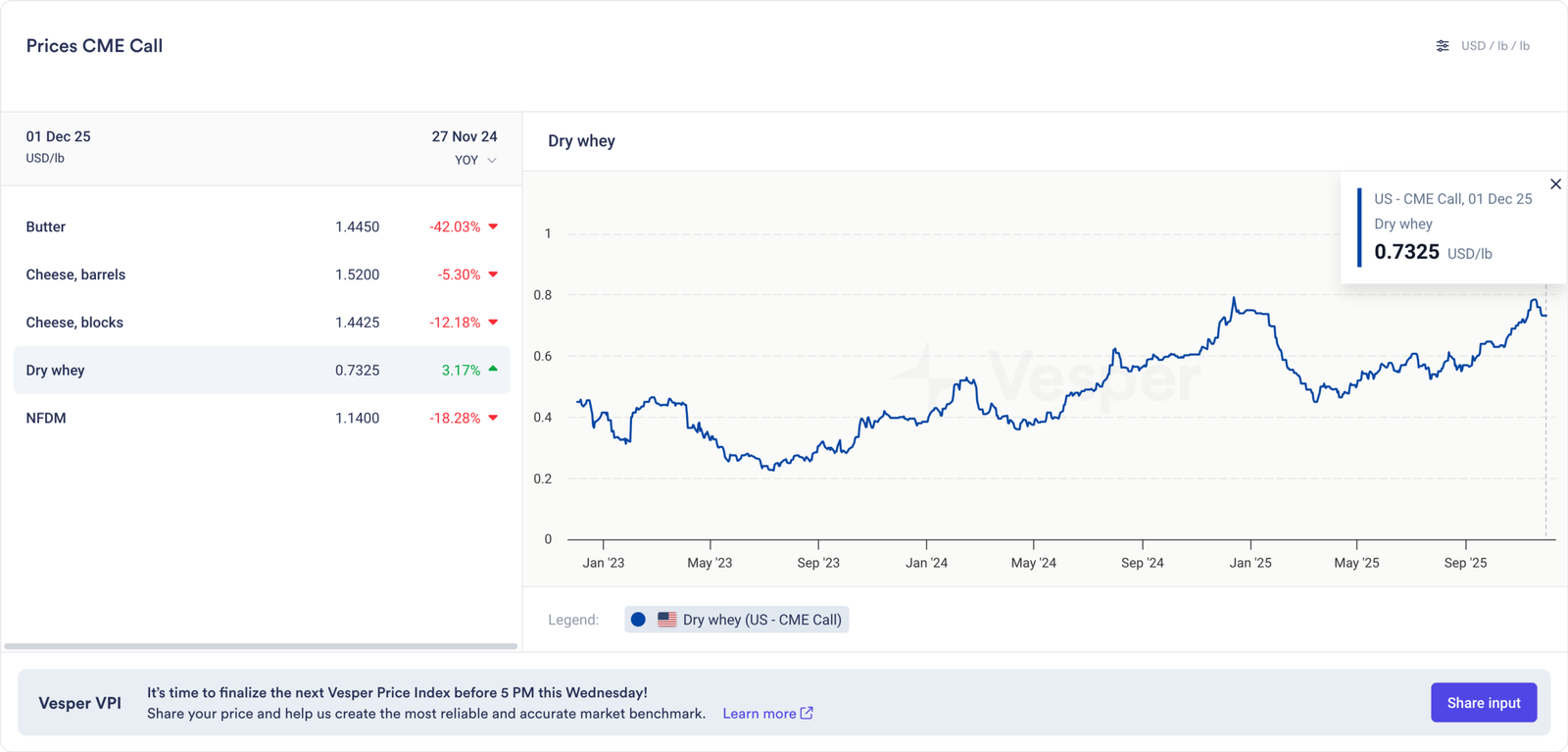Open the units settings sliders icon
This screenshot has width=1568, height=752.
click(x=1443, y=46)
